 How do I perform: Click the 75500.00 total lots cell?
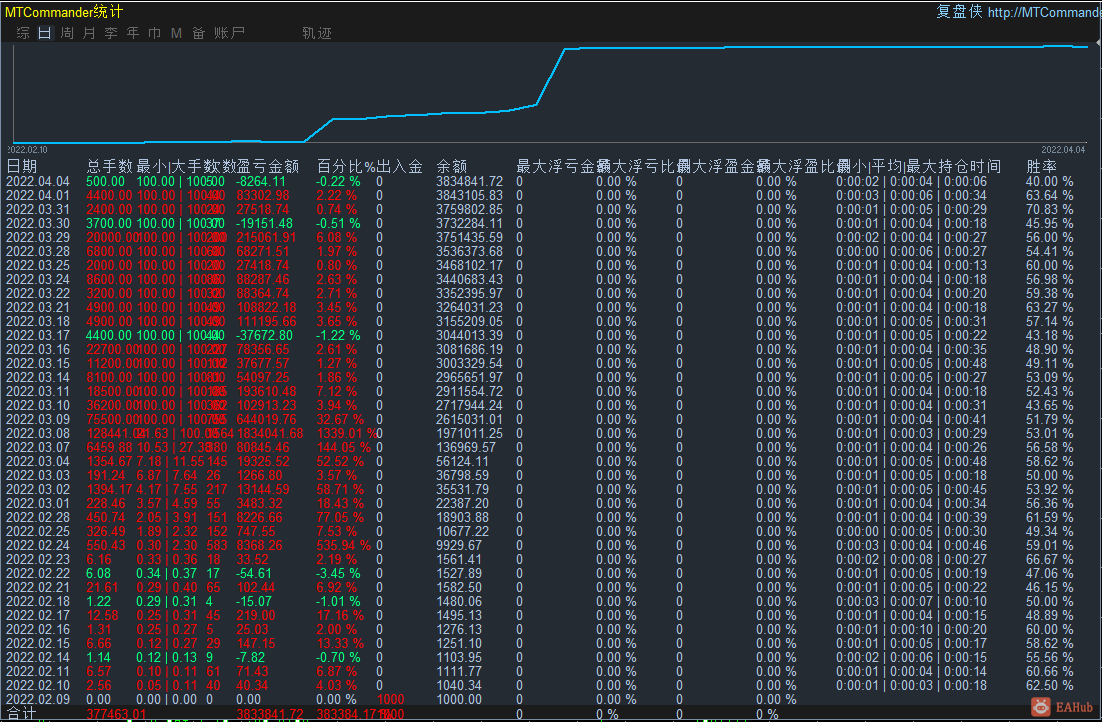click(x=112, y=419)
